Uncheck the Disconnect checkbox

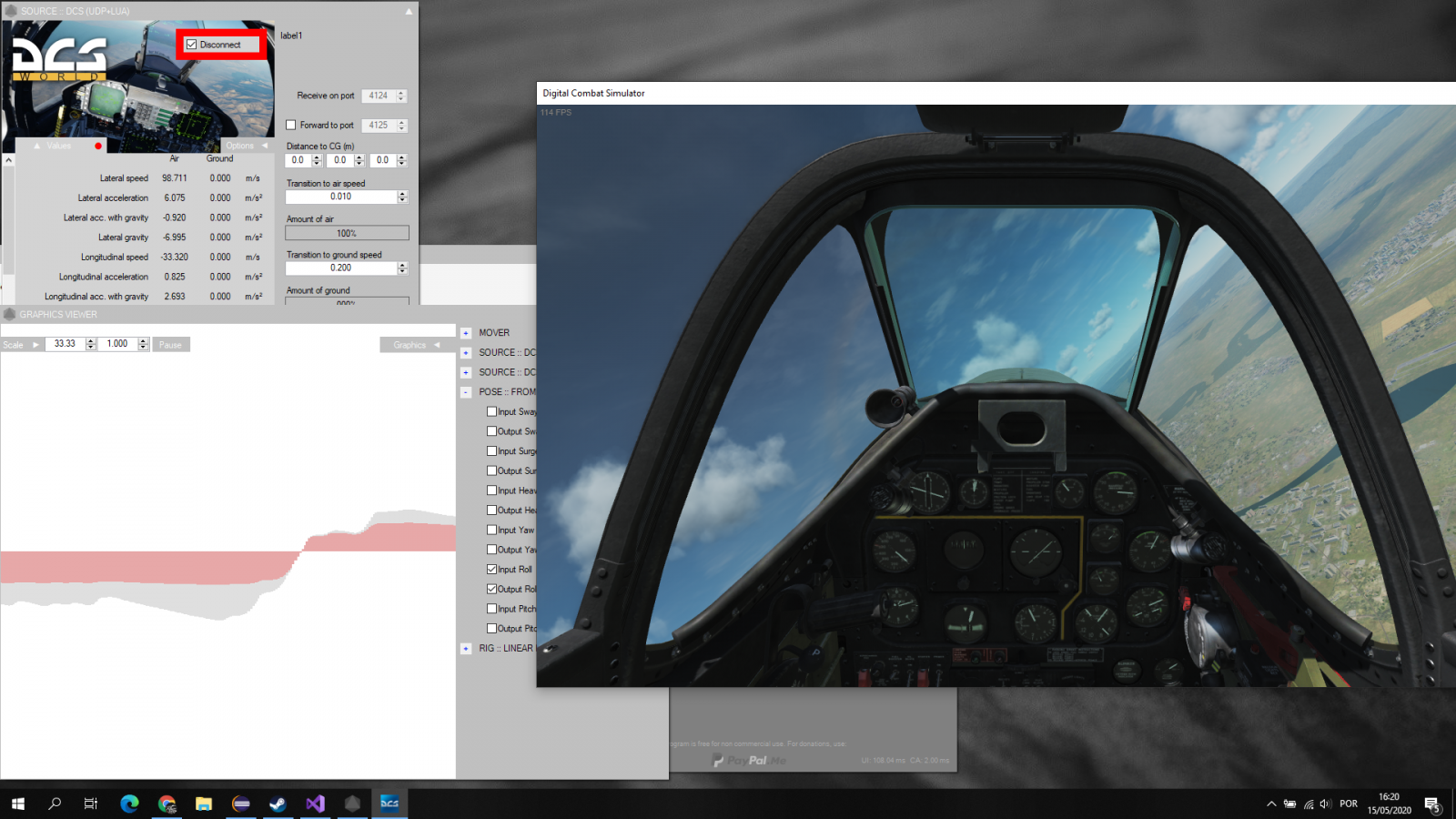pos(191,44)
